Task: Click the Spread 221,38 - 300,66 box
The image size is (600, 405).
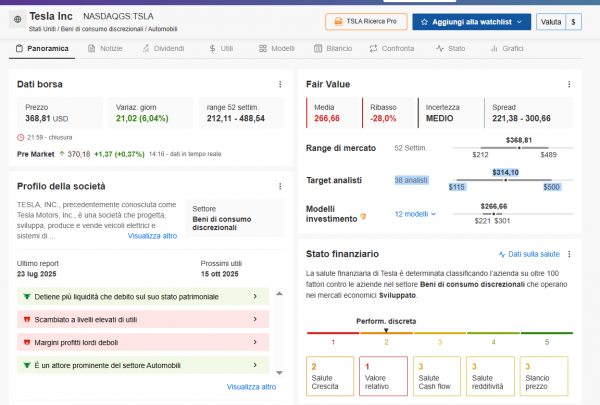Action: [x=528, y=113]
